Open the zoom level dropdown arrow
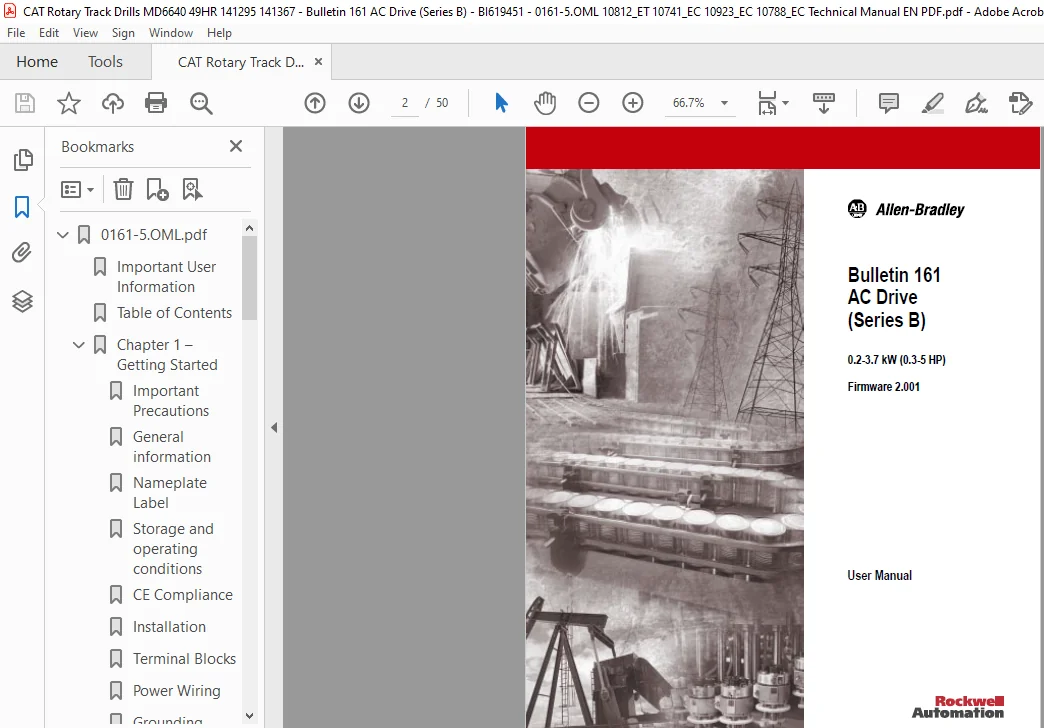 (x=724, y=103)
